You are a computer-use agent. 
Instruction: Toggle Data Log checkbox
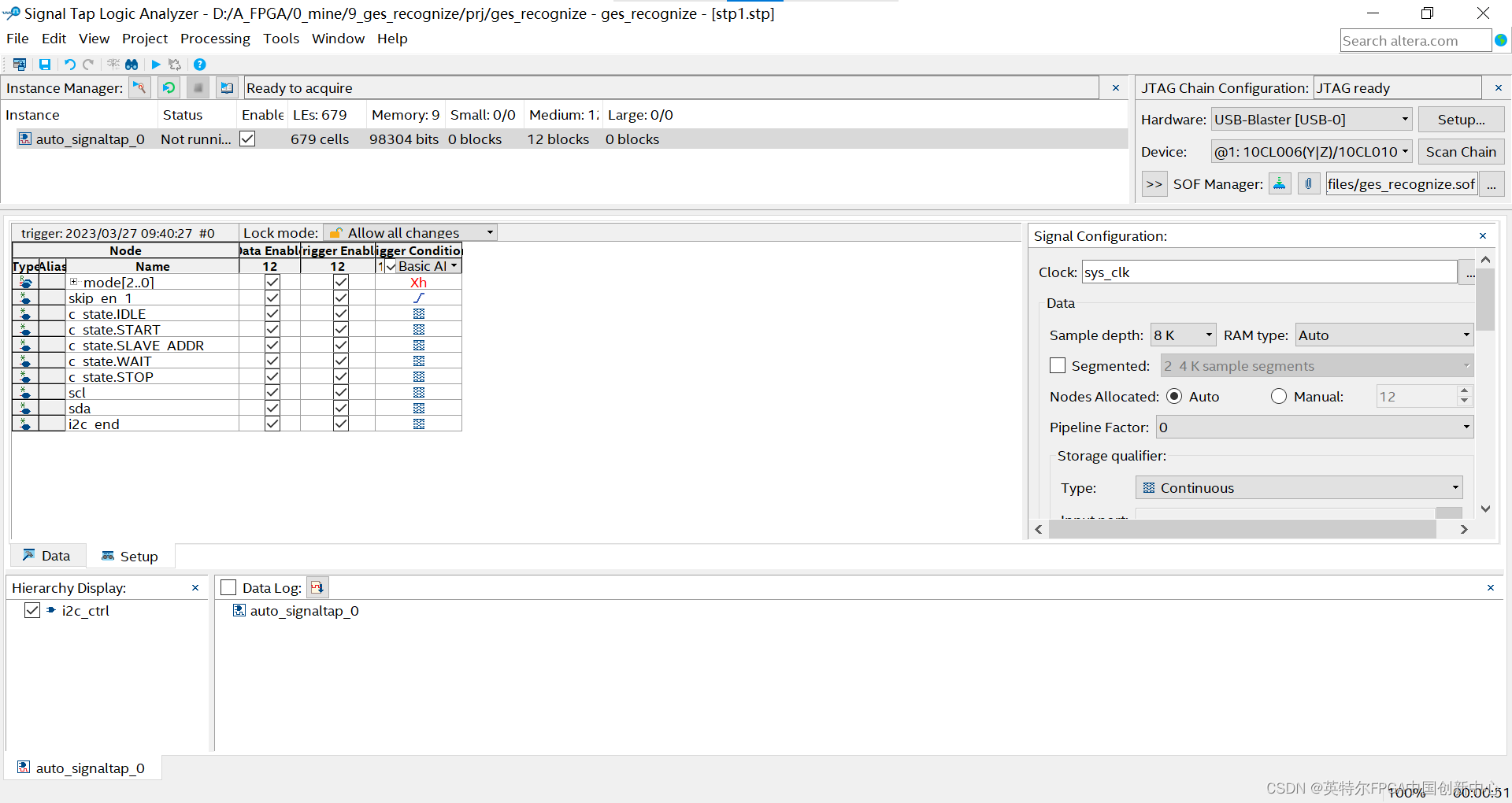[228, 587]
